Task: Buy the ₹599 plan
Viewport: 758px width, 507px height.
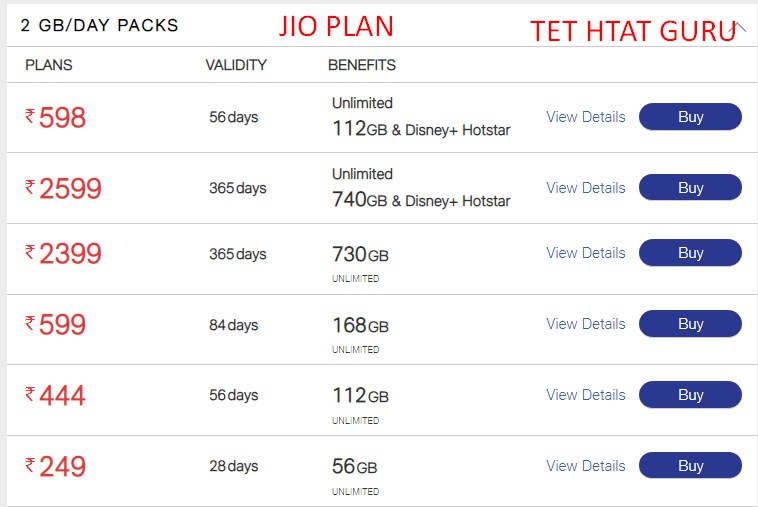Action: click(690, 323)
